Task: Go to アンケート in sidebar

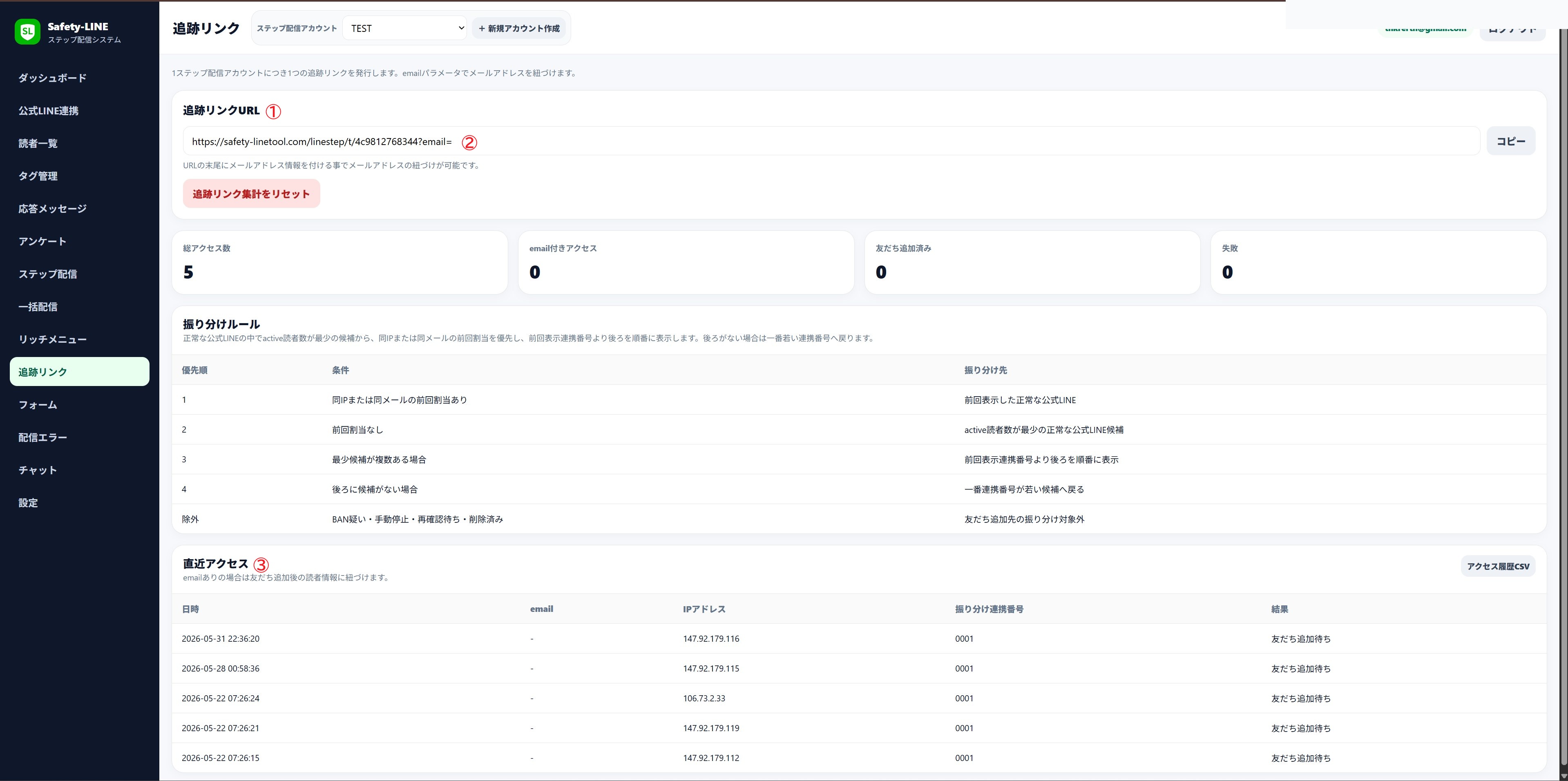Action: [79, 242]
